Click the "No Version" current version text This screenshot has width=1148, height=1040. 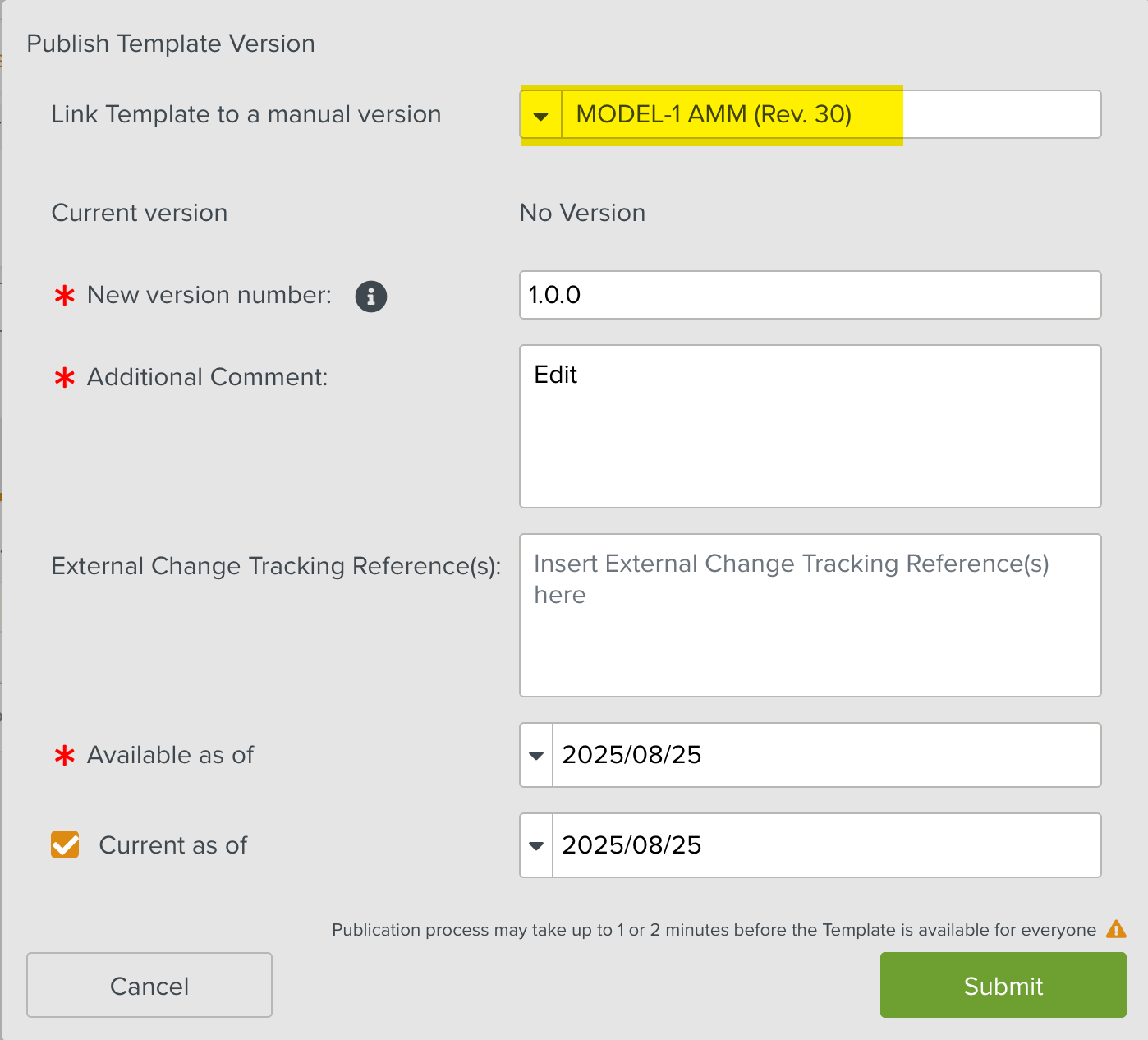coord(582,213)
